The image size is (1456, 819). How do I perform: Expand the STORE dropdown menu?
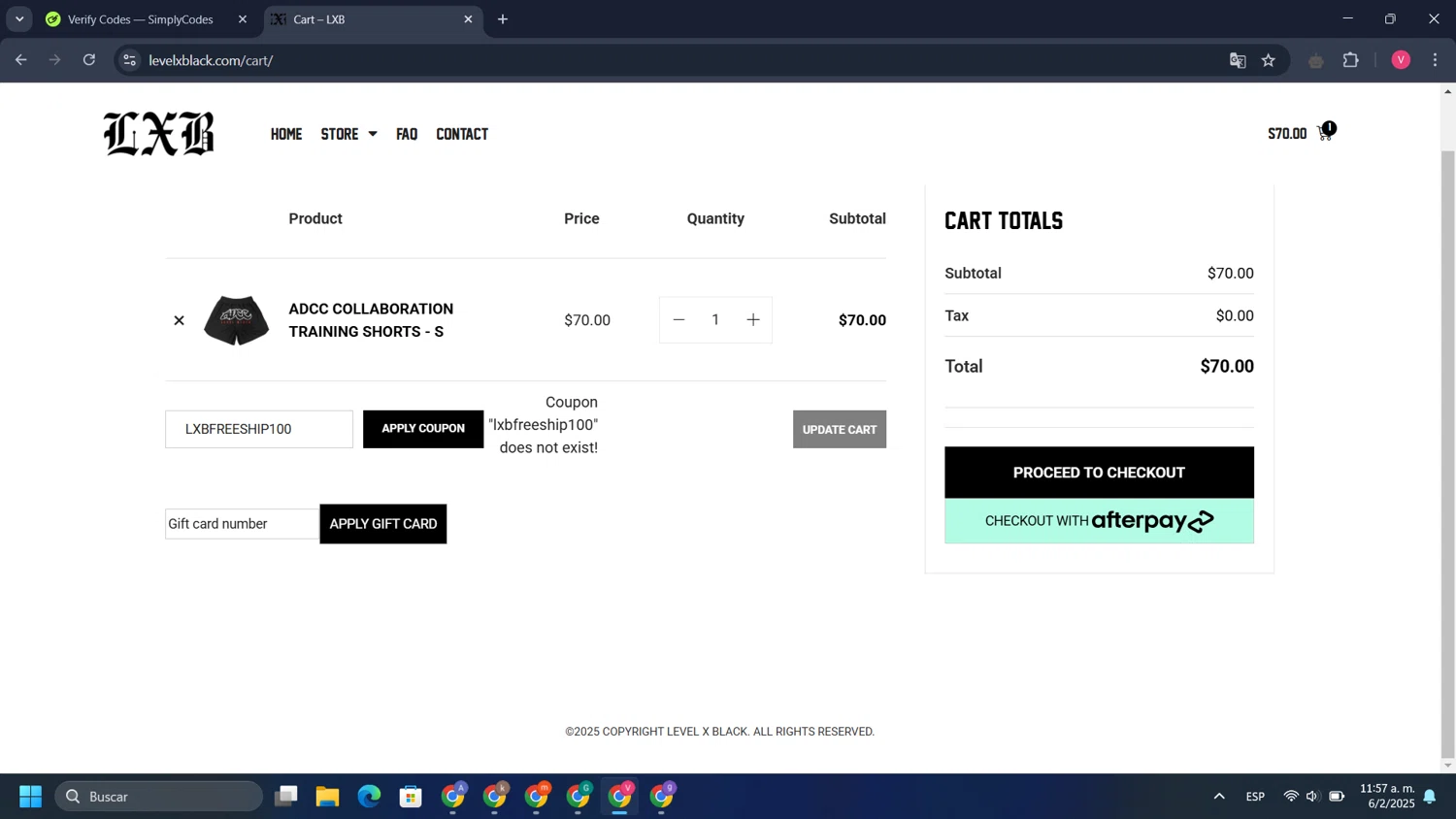[x=348, y=134]
